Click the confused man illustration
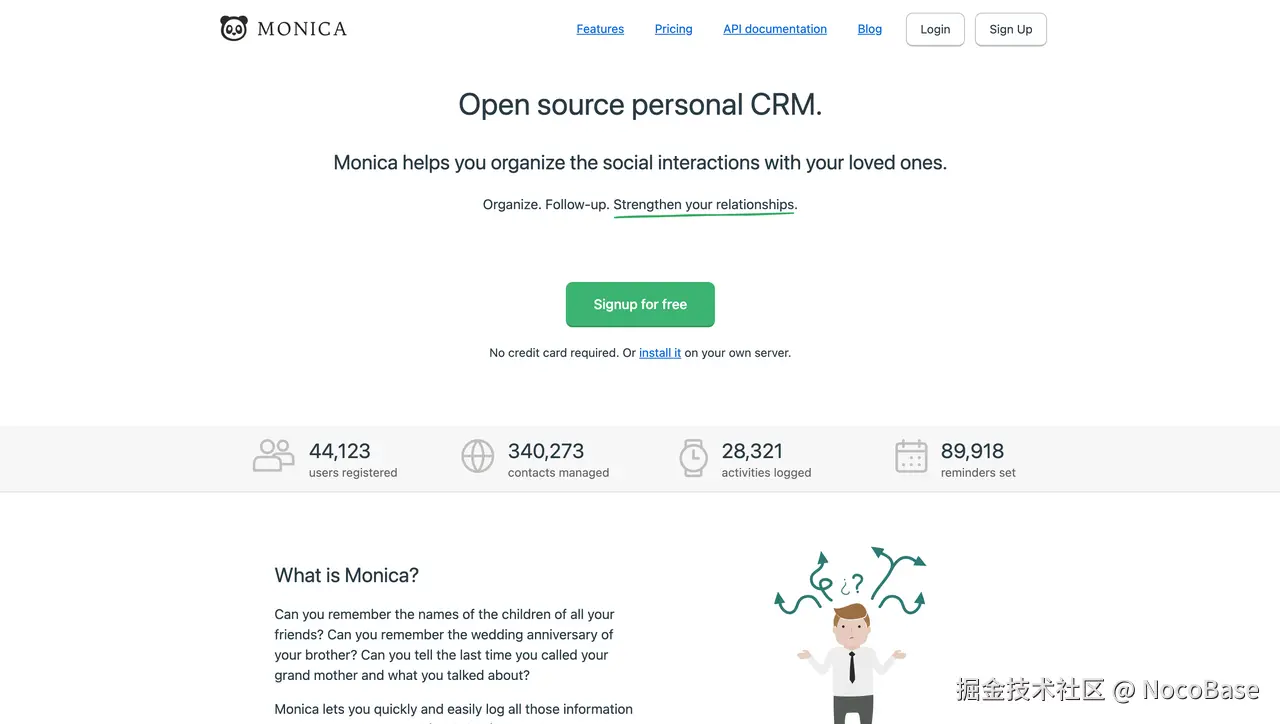1280x724 pixels. [851, 635]
